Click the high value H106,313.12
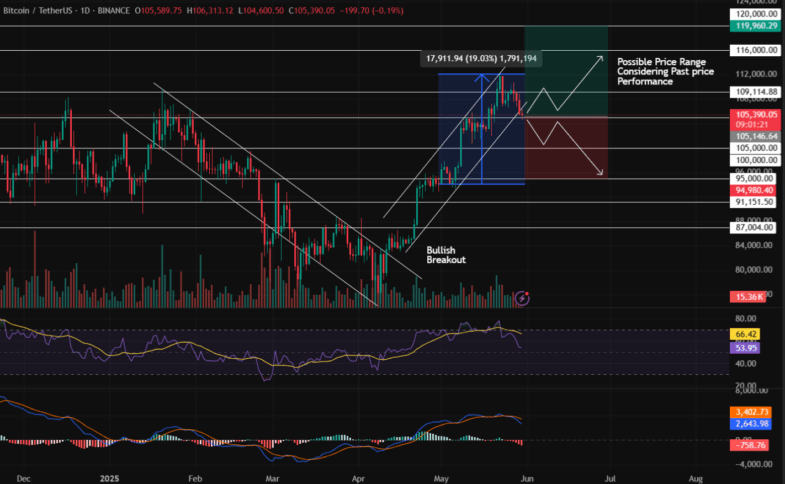This screenshot has height=484, width=785. [210, 11]
